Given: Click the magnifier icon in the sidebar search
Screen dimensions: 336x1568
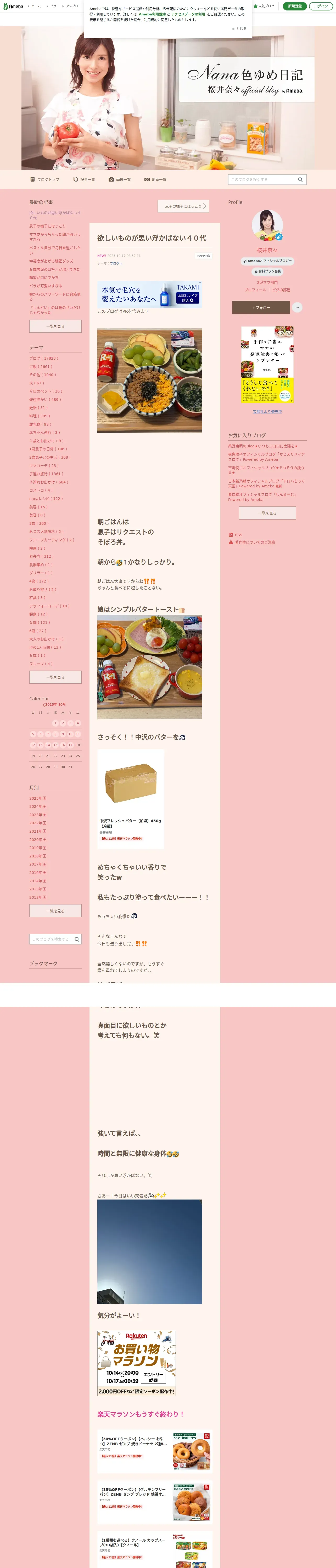Looking at the screenshot, I should click(77, 939).
